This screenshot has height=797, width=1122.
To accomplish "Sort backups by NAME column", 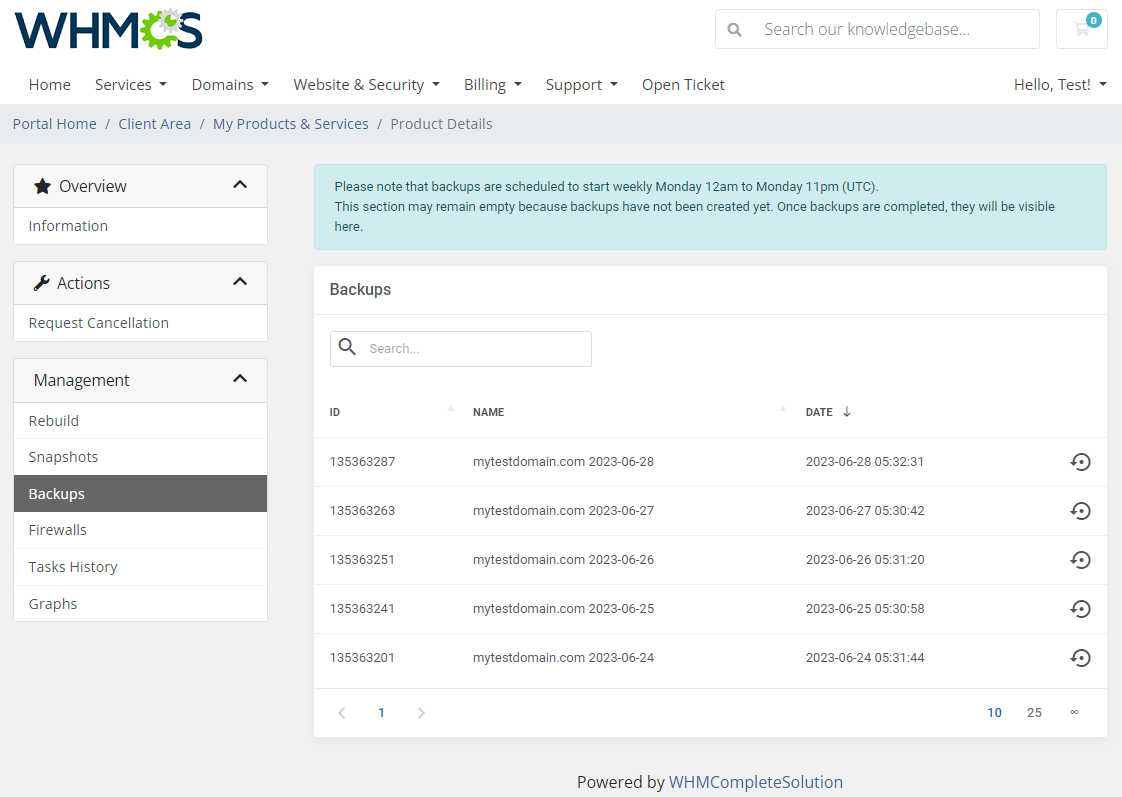I will [488, 411].
